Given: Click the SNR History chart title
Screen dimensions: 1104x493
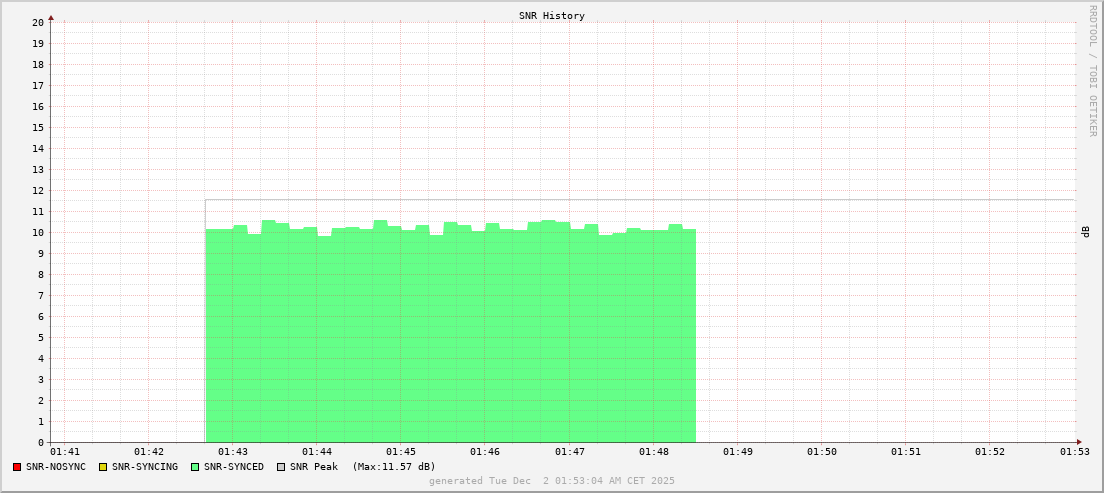Looking at the screenshot, I should (552, 16).
